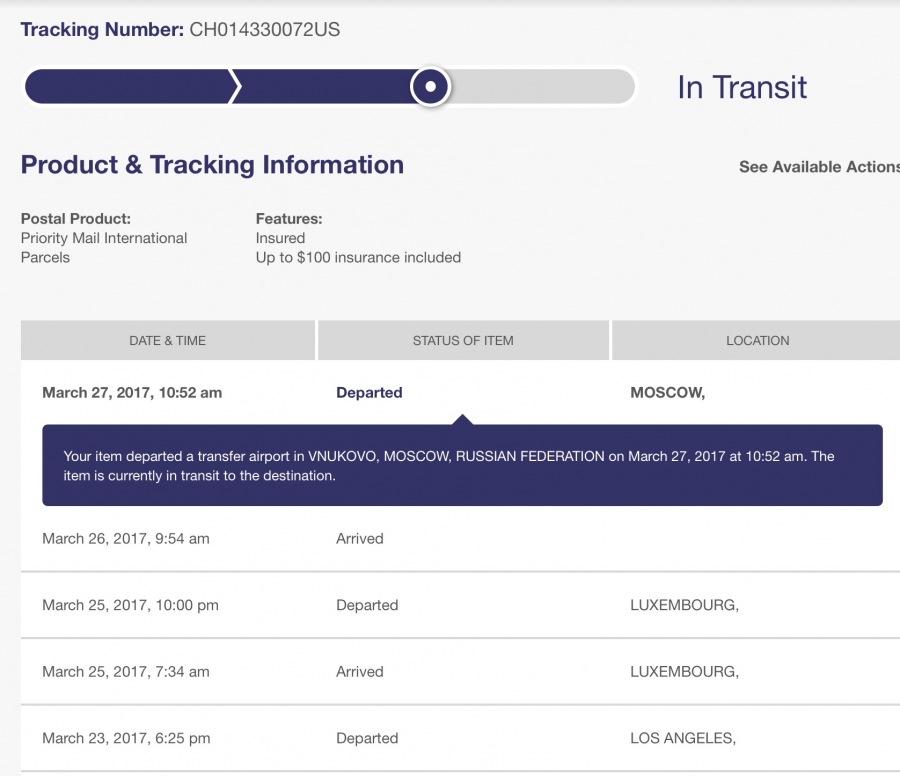This screenshot has width=900, height=776.
Task: Select the STATUS OF ITEM column header
Action: [x=463, y=340]
